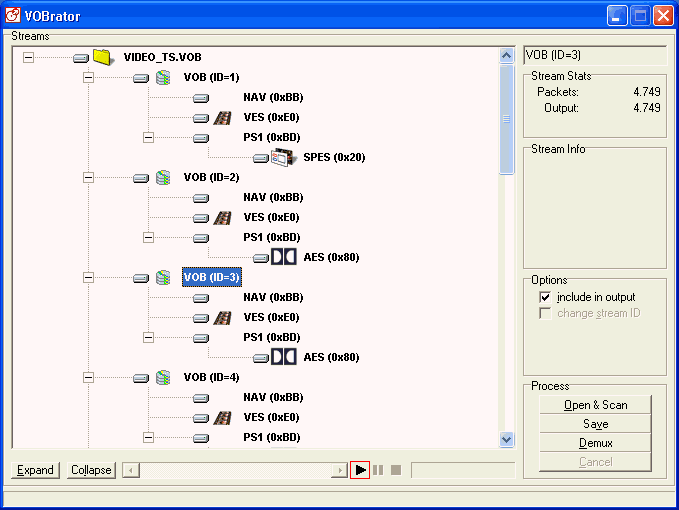This screenshot has width=679, height=510.
Task: Click the yellow folder icon of VIDEO_TS.VOB
Action: [103, 57]
